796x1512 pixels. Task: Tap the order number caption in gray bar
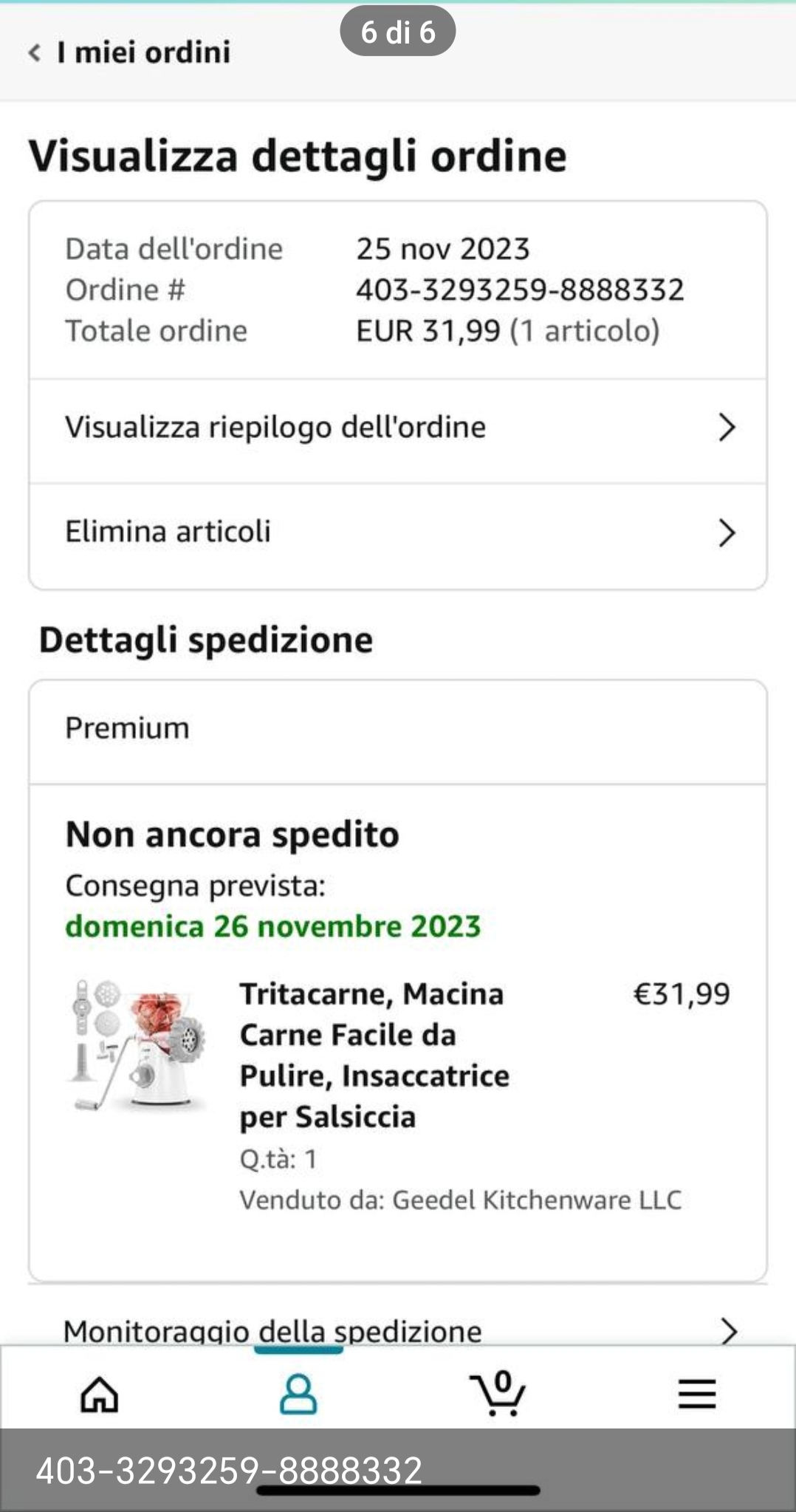229,1470
